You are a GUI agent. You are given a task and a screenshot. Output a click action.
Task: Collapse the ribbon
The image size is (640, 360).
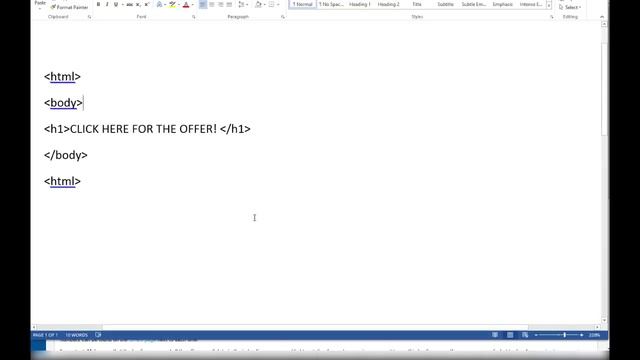pos(602,17)
